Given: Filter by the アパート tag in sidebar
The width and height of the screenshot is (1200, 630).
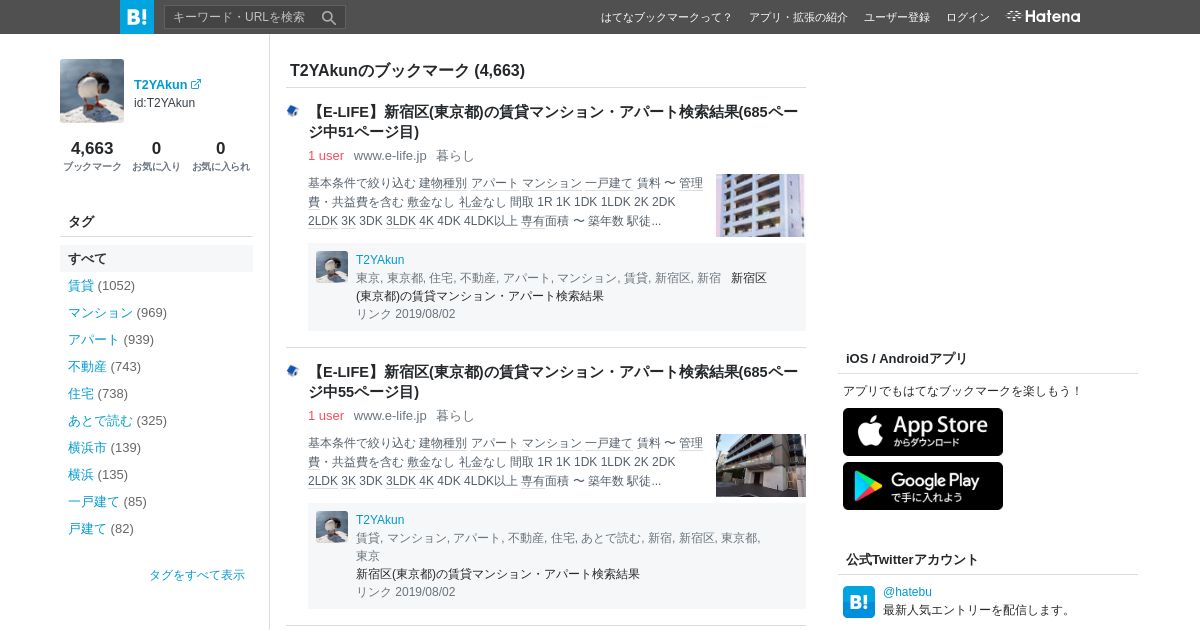Looking at the screenshot, I should pyautogui.click(x=94, y=339).
